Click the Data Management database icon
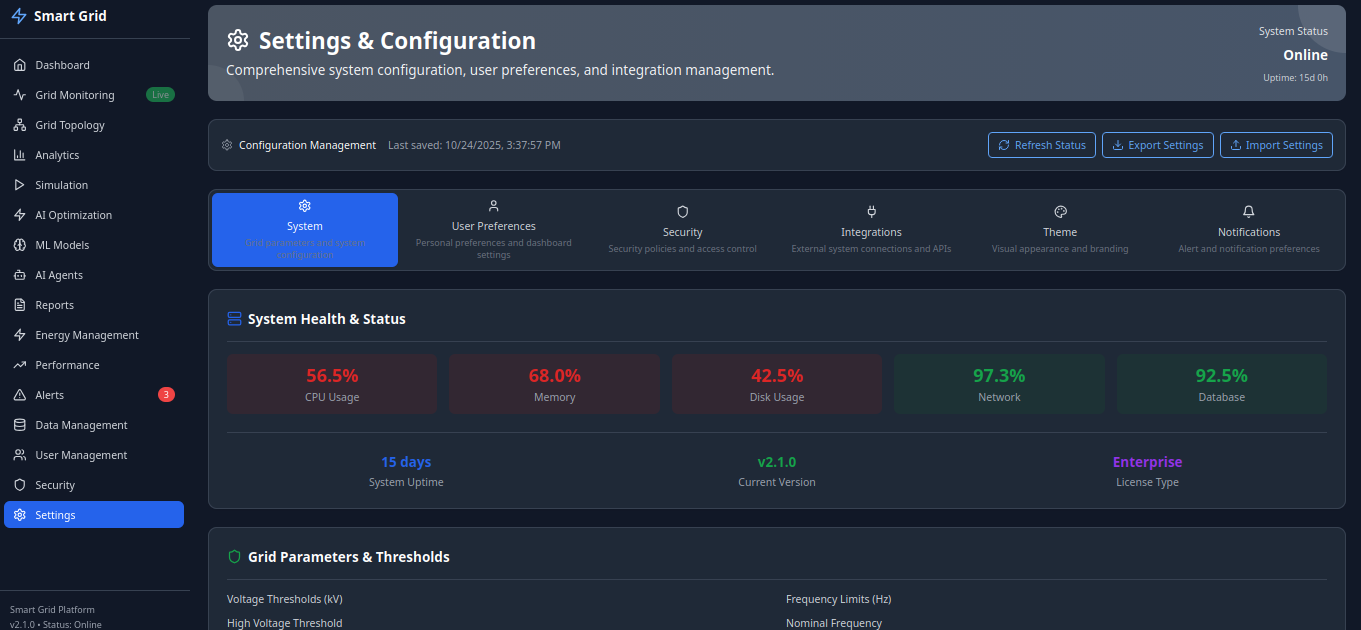This screenshot has width=1361, height=630. coord(19,425)
